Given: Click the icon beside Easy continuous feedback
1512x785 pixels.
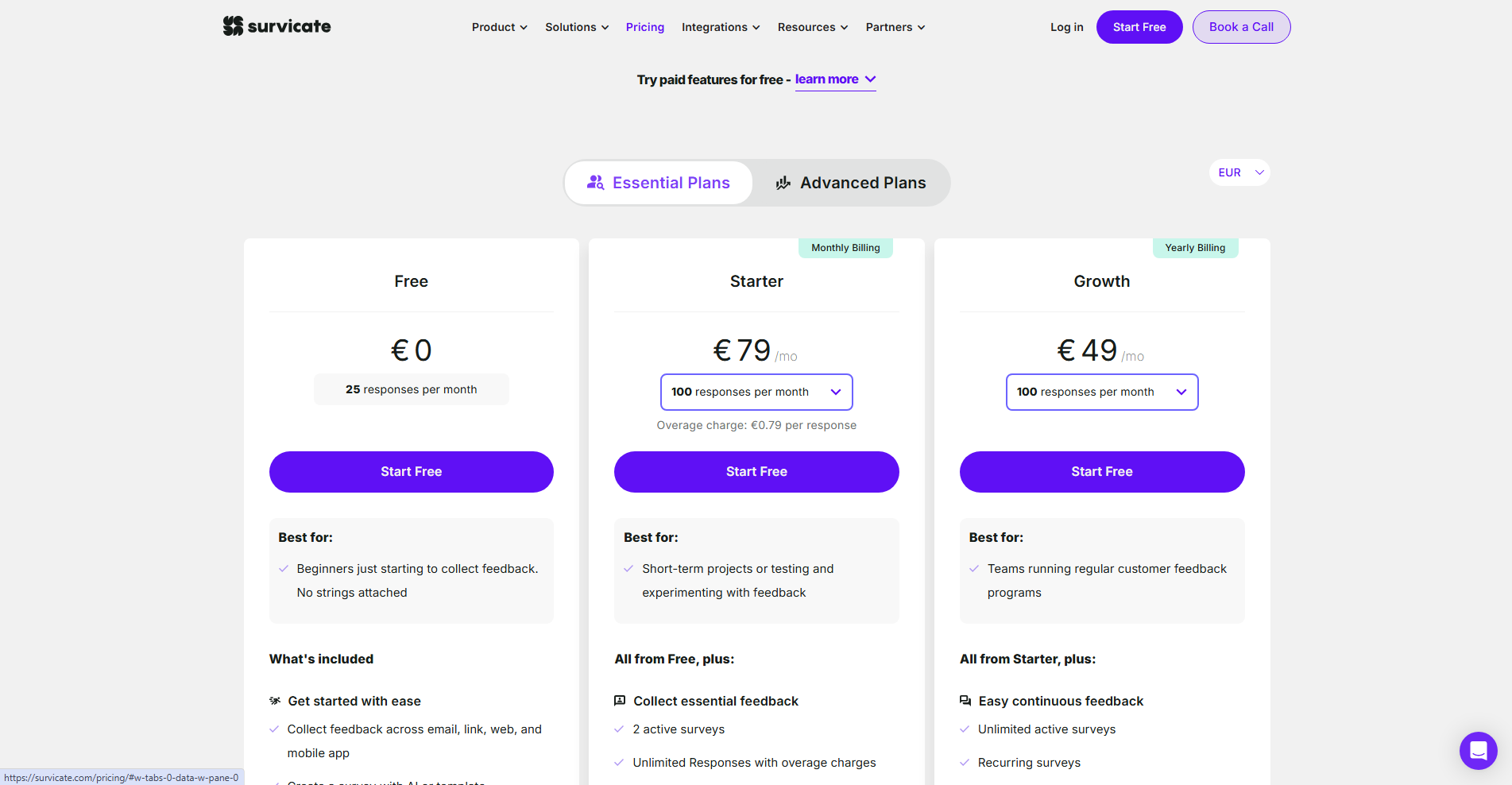Looking at the screenshot, I should pyautogui.click(x=965, y=701).
